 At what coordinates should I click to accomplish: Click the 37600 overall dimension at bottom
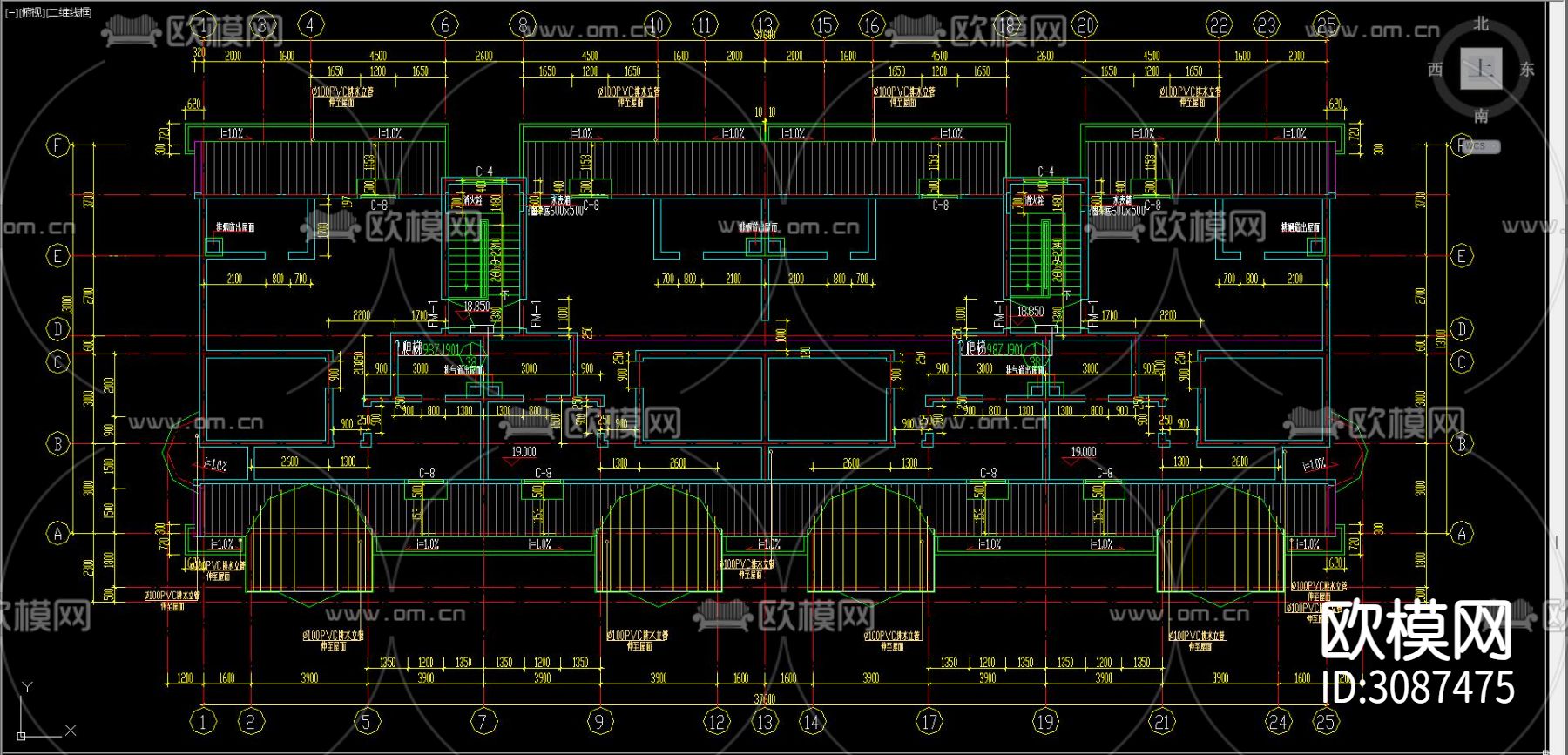point(764,699)
